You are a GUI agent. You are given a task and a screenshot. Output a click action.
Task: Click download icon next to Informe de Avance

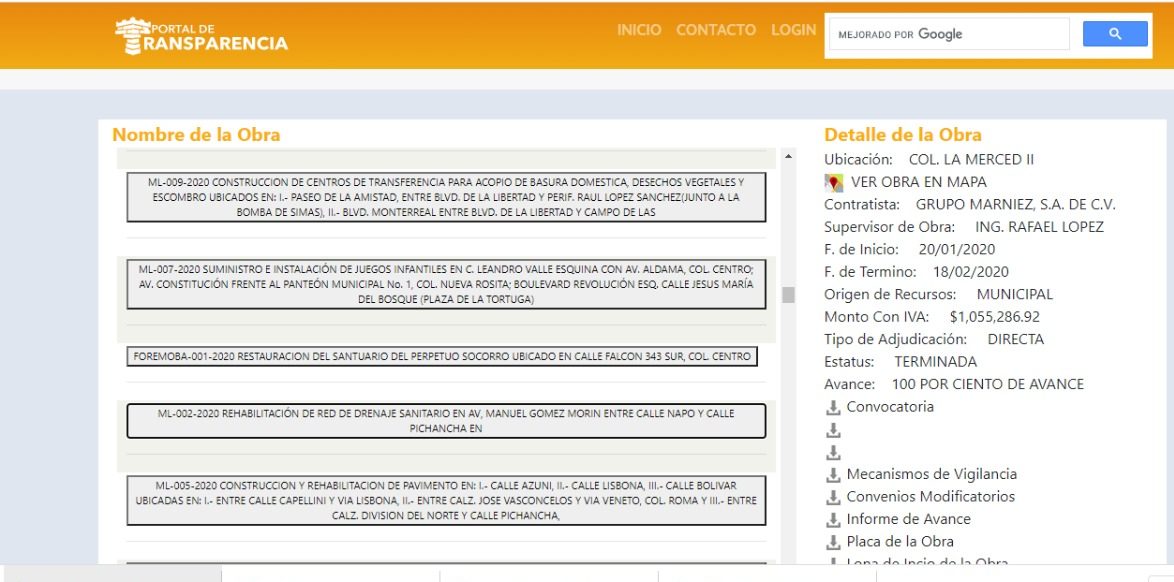click(833, 520)
